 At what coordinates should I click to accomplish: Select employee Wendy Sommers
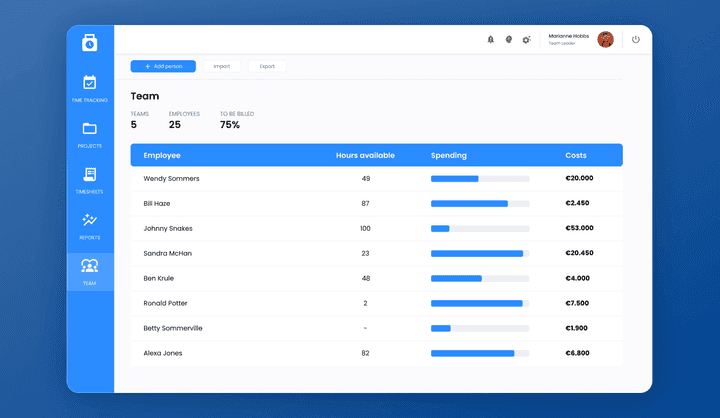click(x=171, y=179)
